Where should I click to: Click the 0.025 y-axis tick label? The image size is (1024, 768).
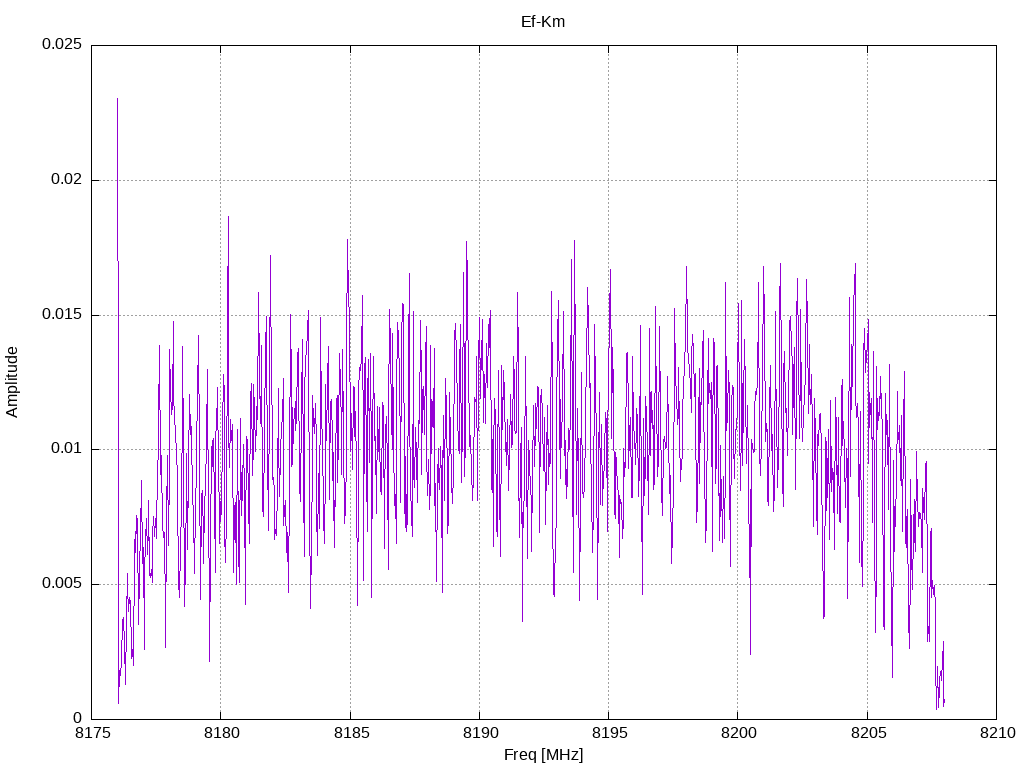(62, 44)
